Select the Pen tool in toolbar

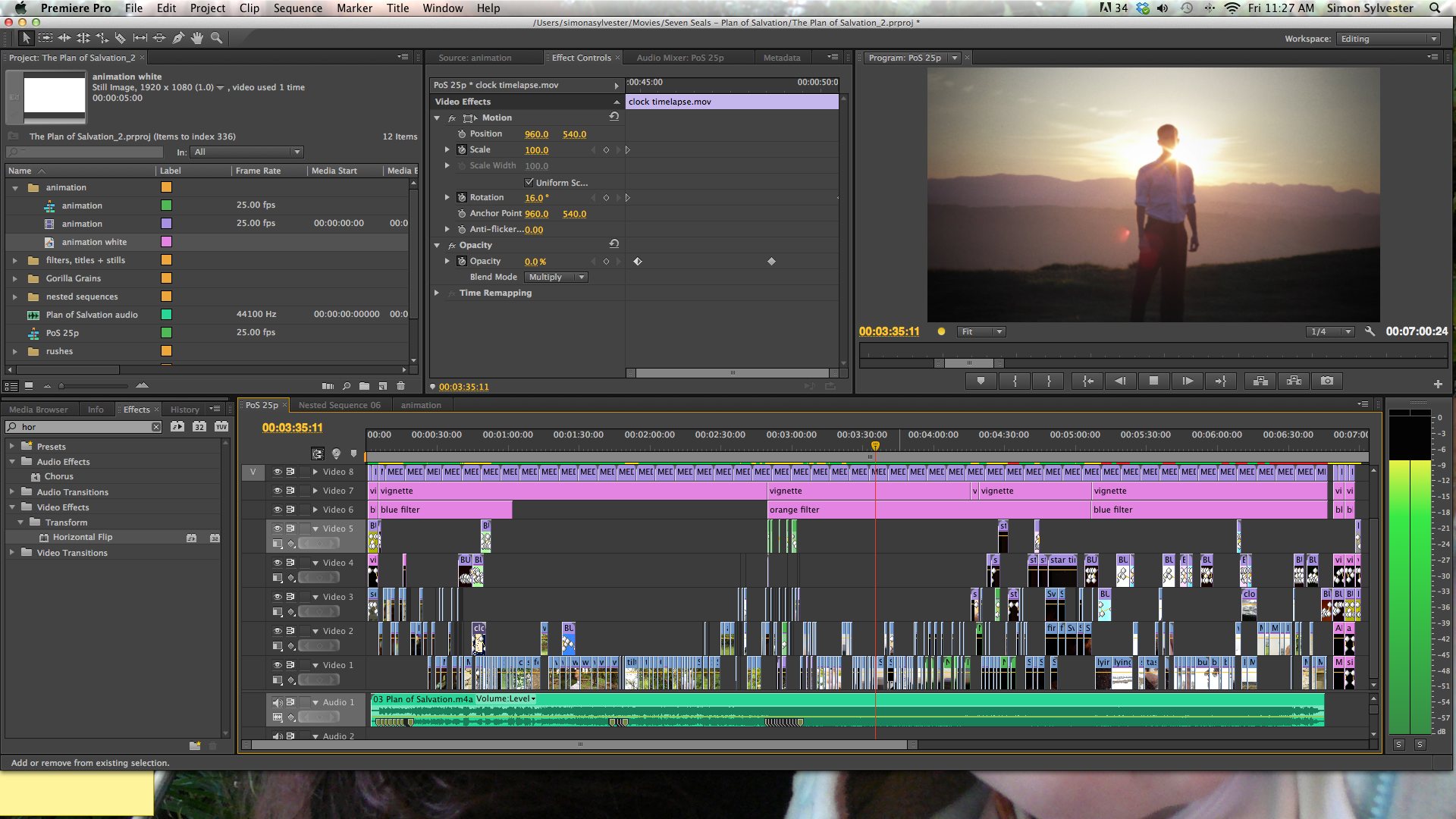pyautogui.click(x=178, y=38)
